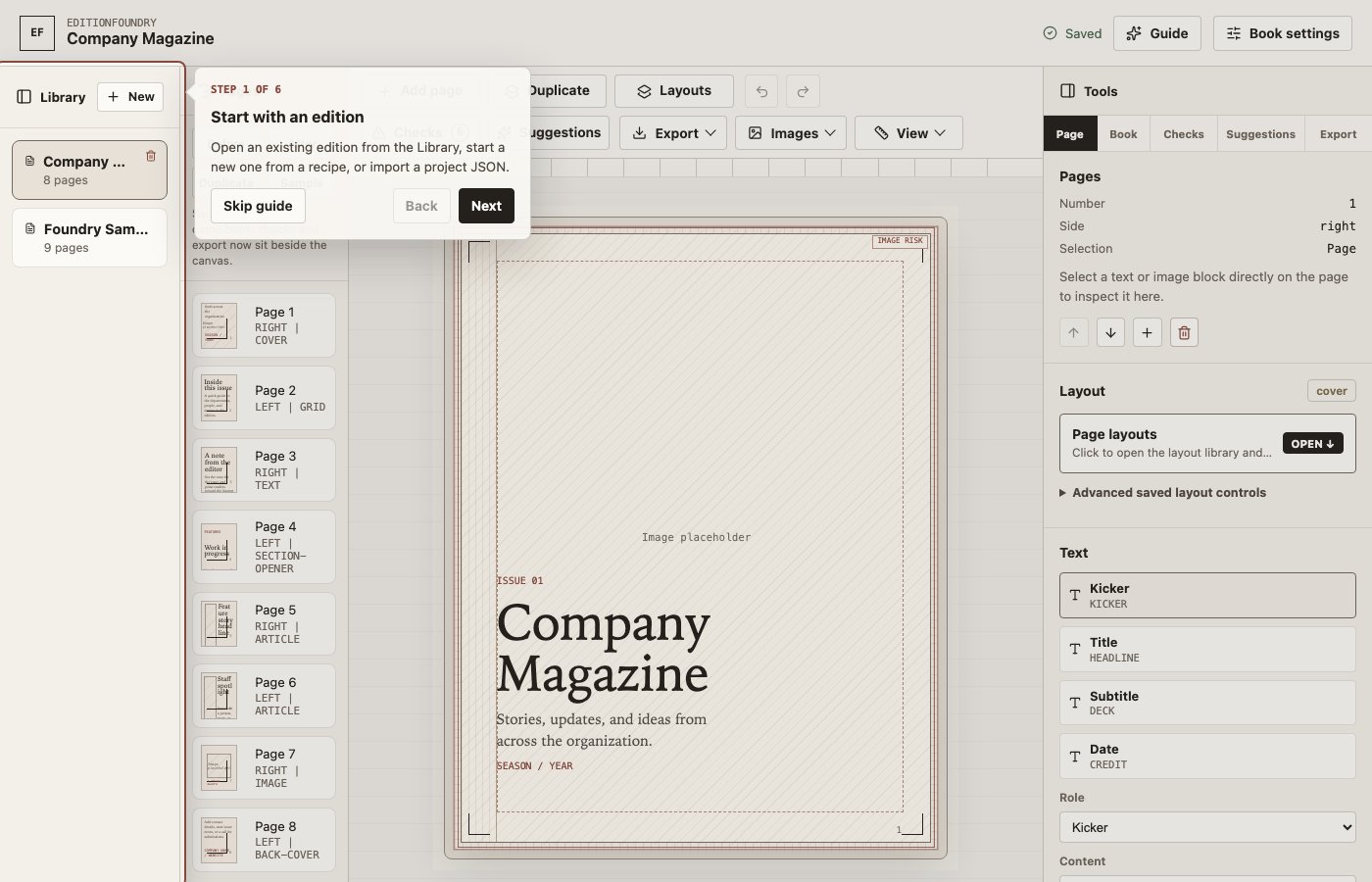1372x882 pixels.
Task: Create a New edition
Action: point(130,96)
